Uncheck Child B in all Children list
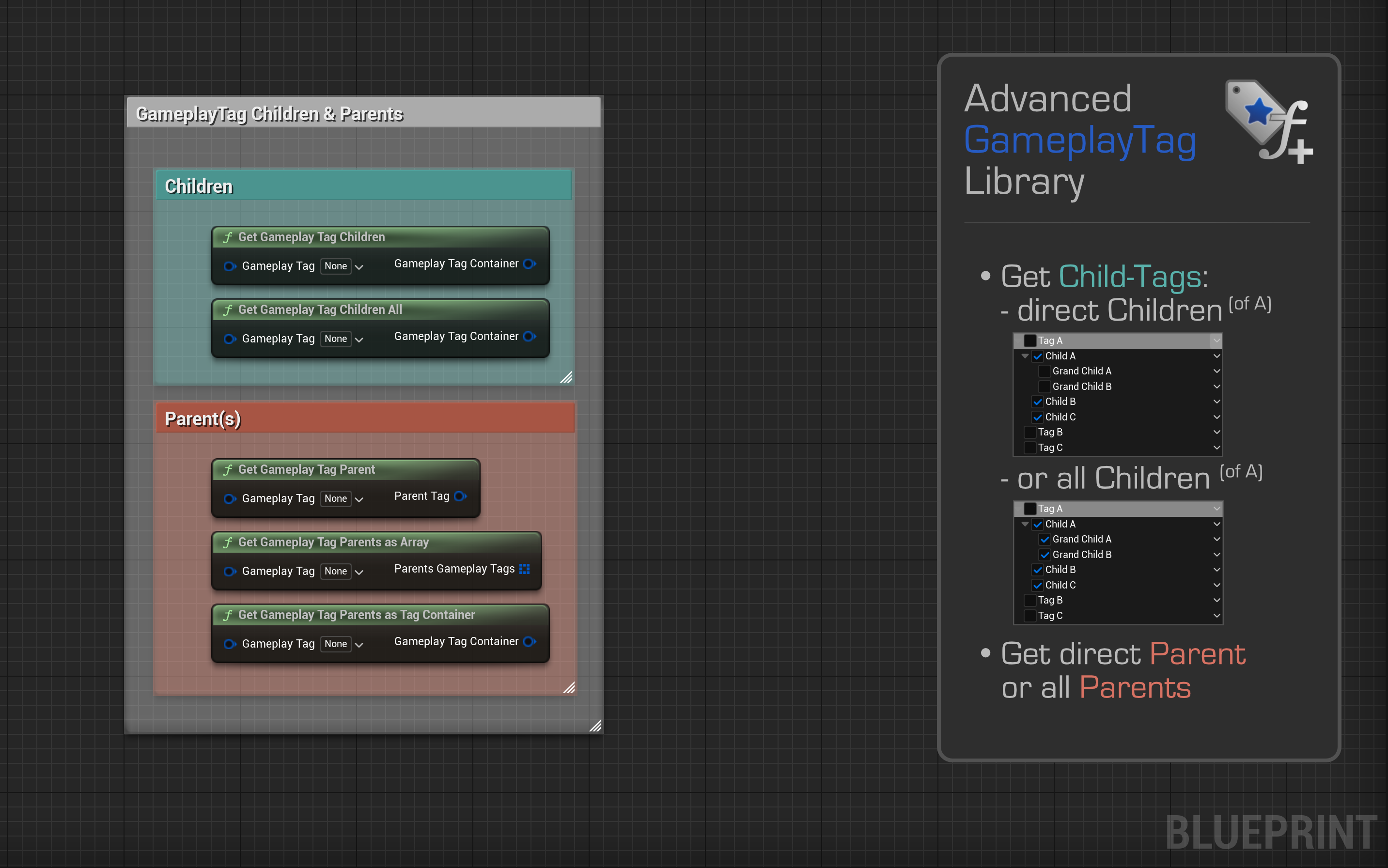Image resolution: width=1388 pixels, height=868 pixels. pos(1037,570)
